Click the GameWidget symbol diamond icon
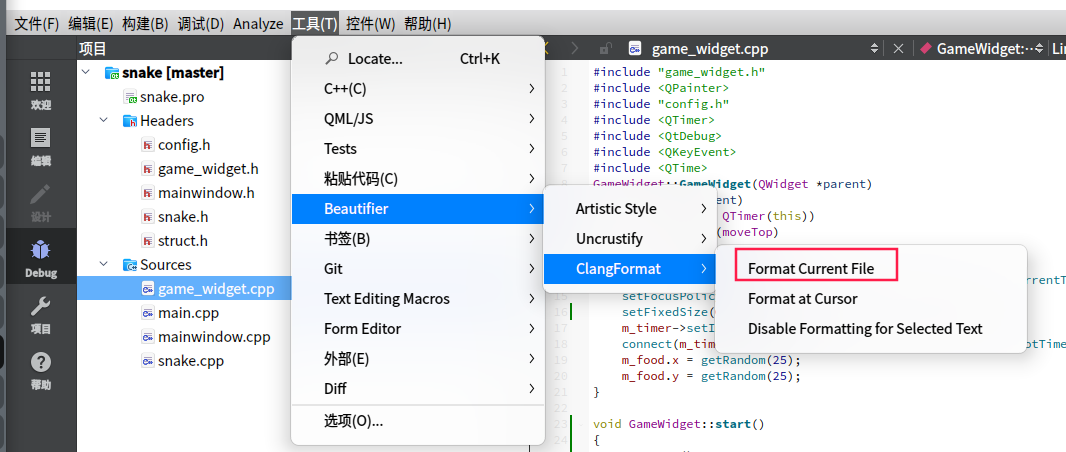Image resolution: width=1066 pixels, height=452 pixels. [925, 49]
